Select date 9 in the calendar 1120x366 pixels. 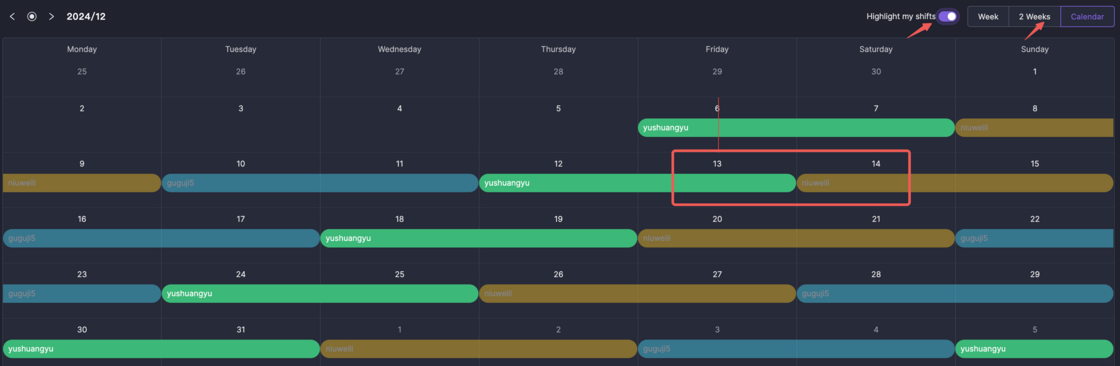(x=81, y=164)
